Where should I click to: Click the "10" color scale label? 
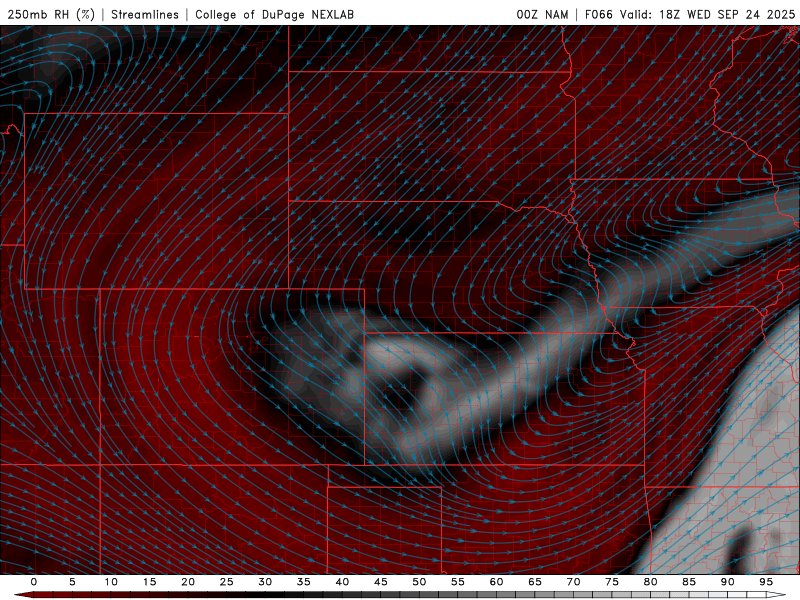pos(111,582)
